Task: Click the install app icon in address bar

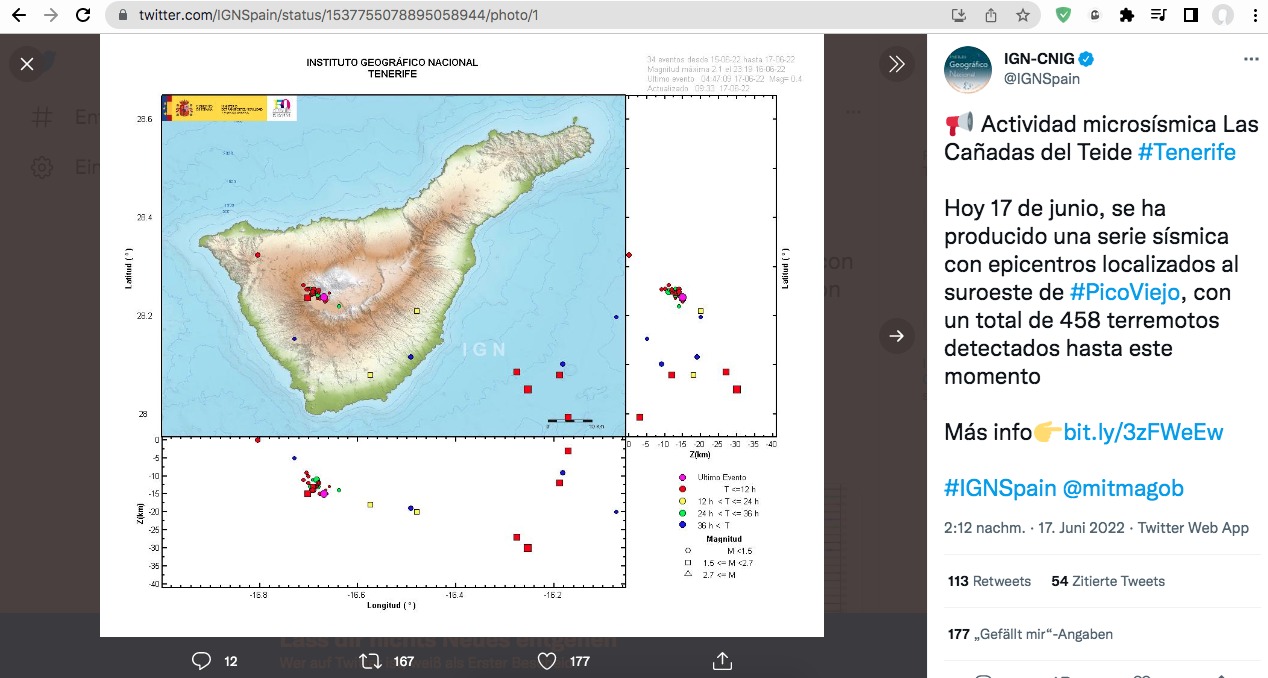Action: [959, 15]
